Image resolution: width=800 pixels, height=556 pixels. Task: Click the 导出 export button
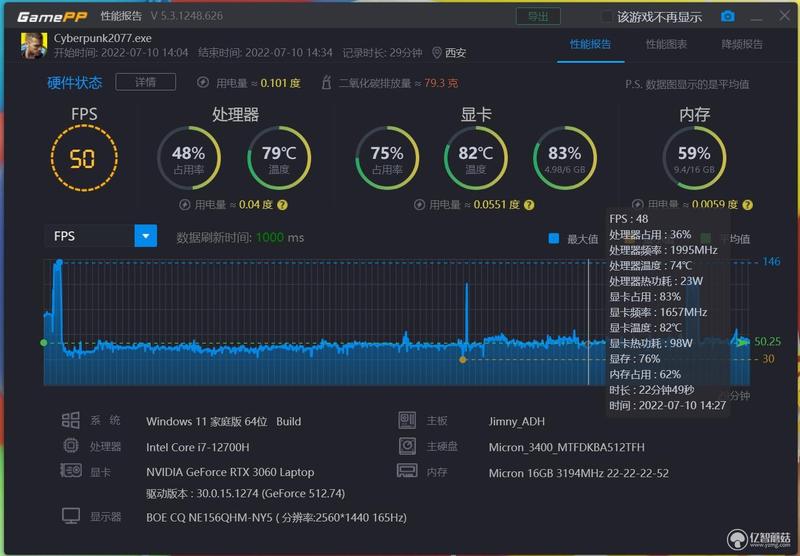pyautogui.click(x=538, y=17)
